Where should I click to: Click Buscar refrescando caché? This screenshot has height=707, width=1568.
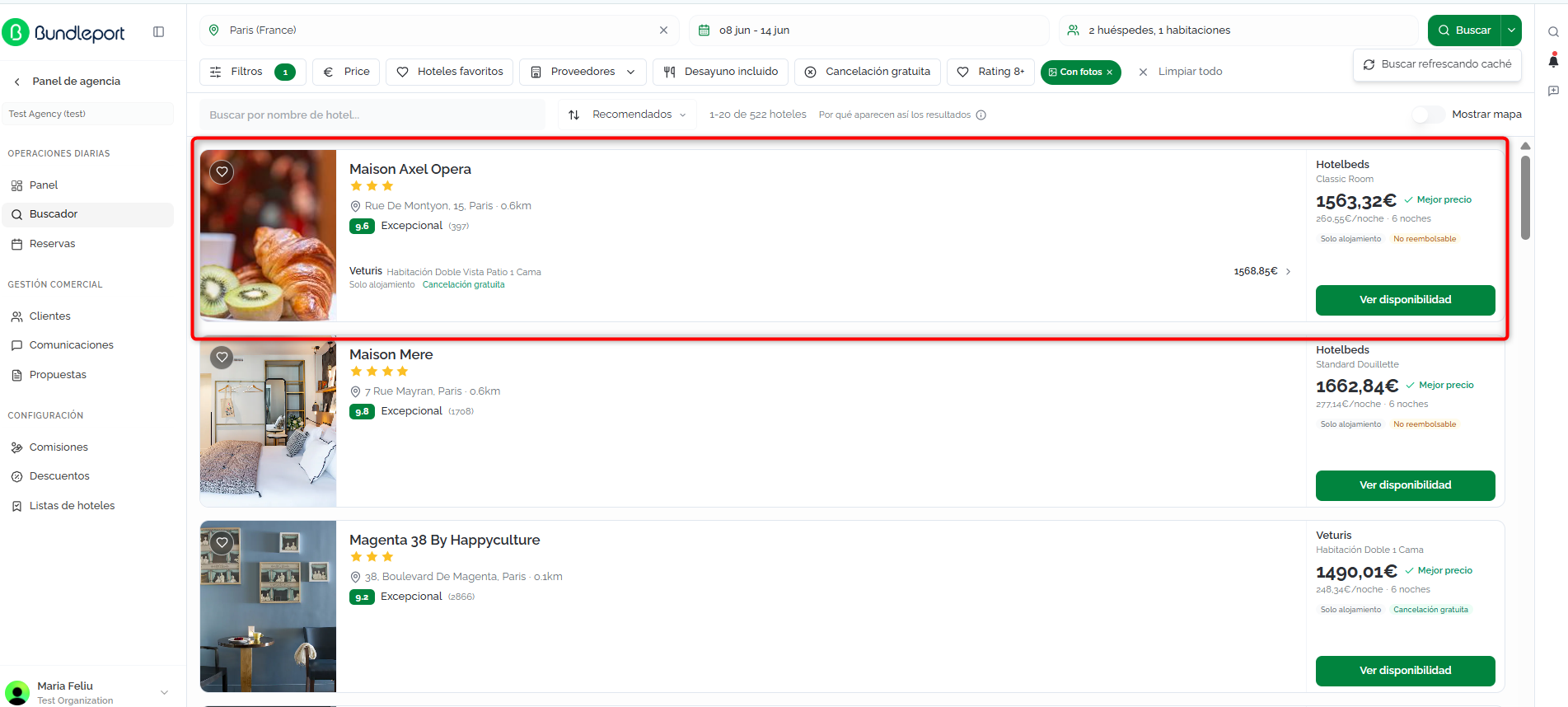(x=1437, y=64)
